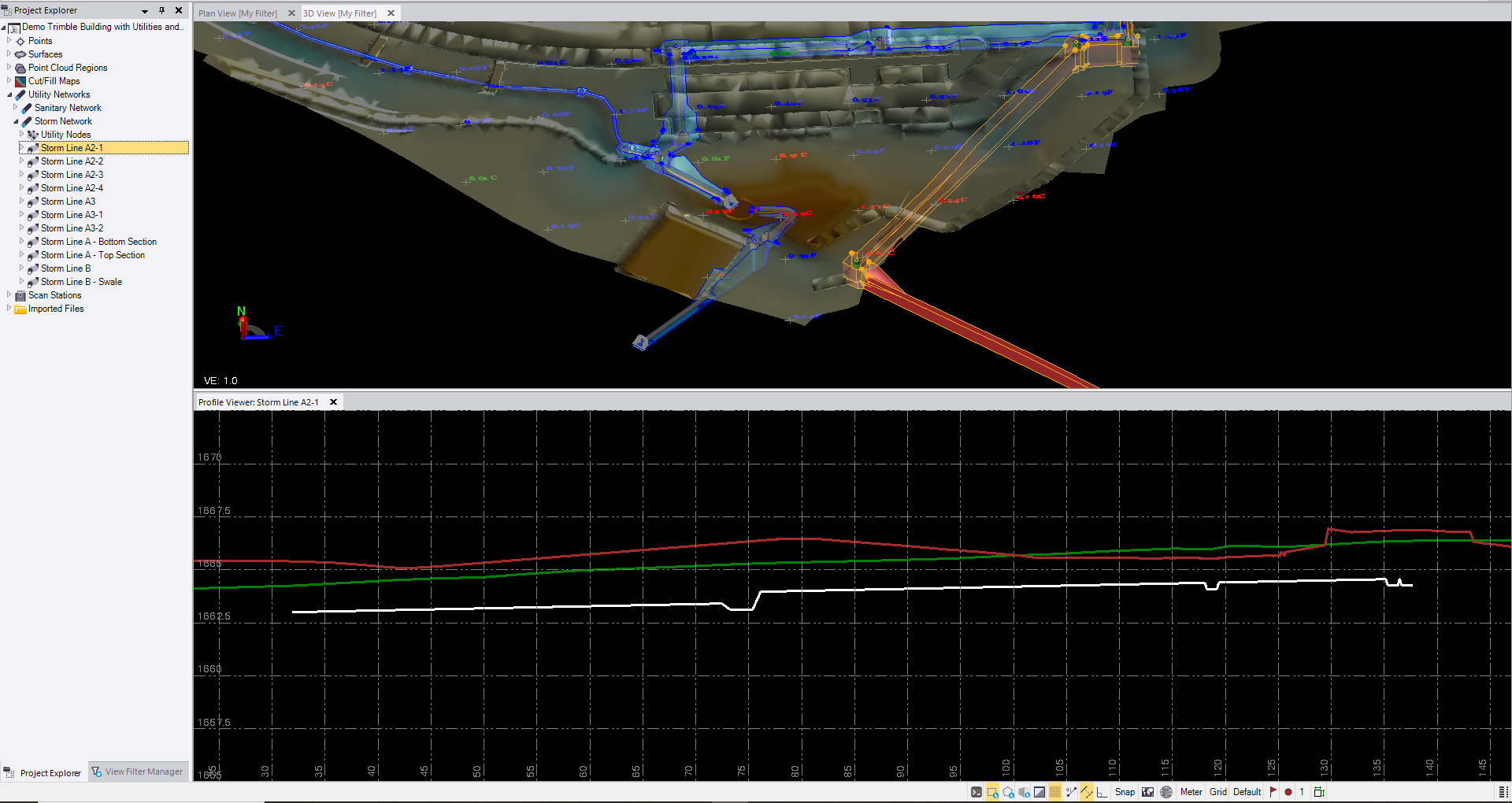Screen dimensions: 1512x803
Task: Select the Profile Viewer Storm Line A2-1 tab
Action: coord(258,402)
